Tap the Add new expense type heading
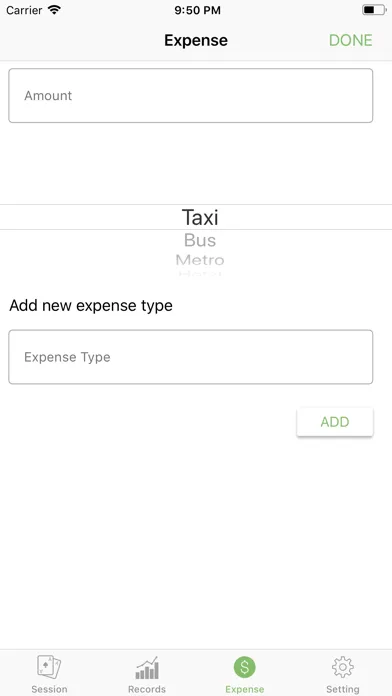Image resolution: width=392 pixels, height=696 pixels. tap(91, 306)
